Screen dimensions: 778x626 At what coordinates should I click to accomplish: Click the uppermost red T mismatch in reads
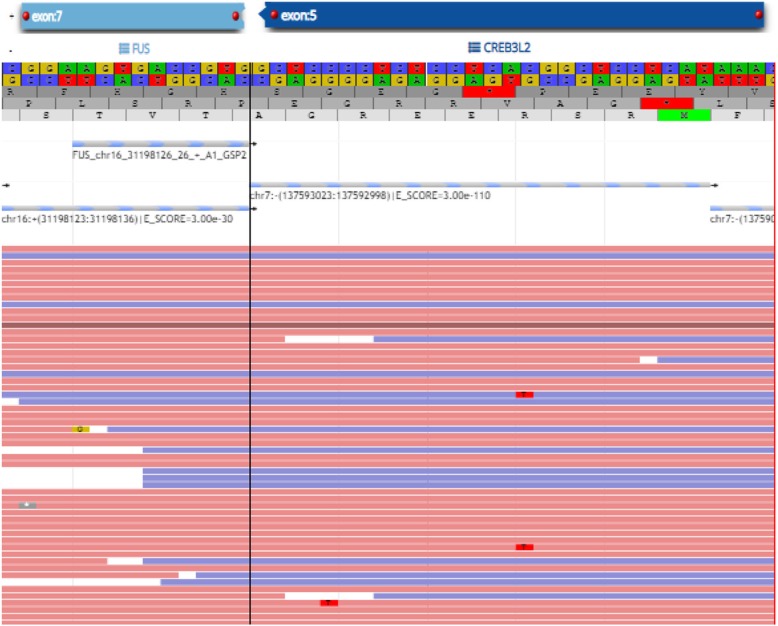[x=524, y=395]
